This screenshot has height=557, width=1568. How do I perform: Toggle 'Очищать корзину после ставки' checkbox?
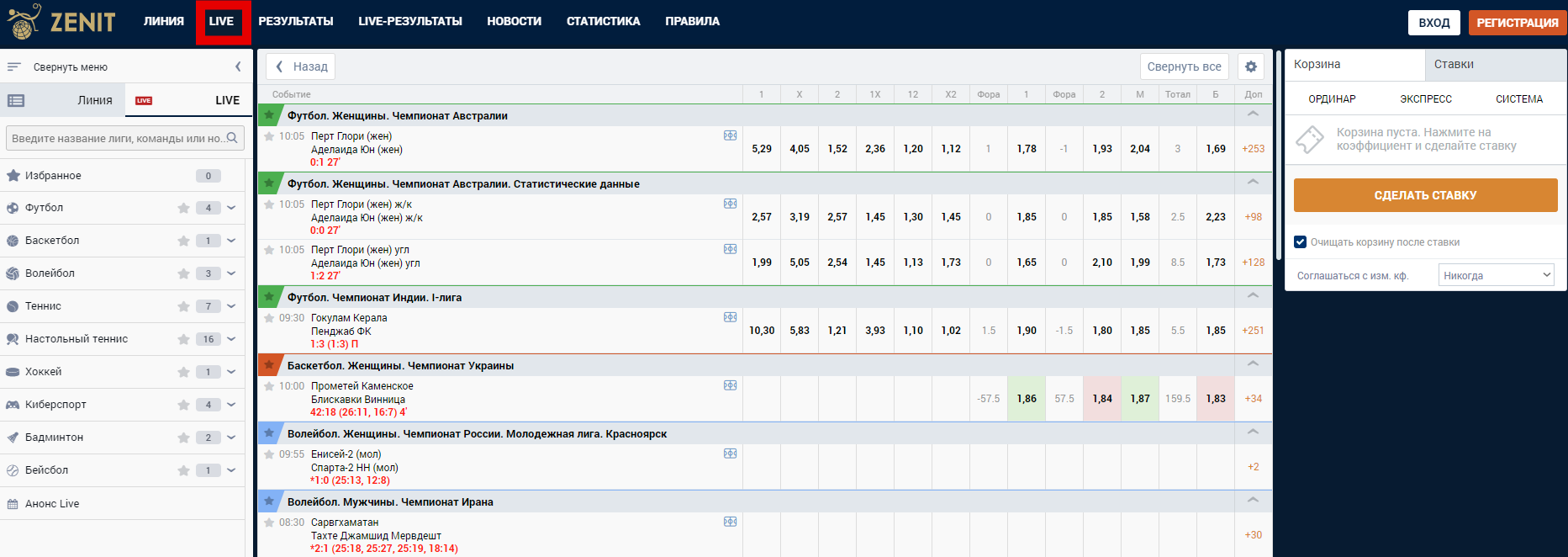tap(1300, 242)
